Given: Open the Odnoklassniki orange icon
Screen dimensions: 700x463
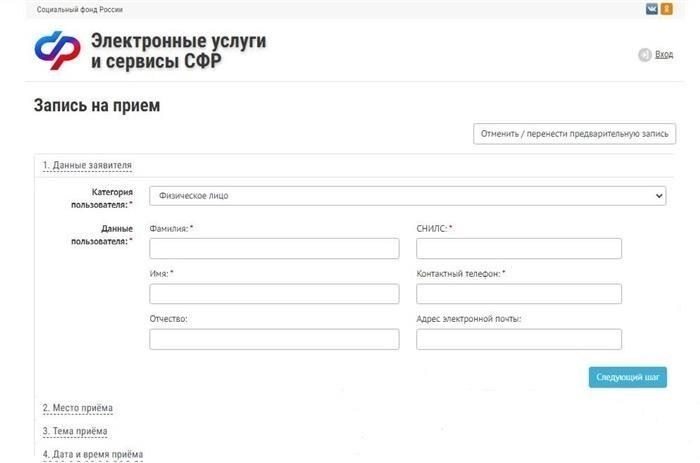Looking at the screenshot, I should [666, 9].
